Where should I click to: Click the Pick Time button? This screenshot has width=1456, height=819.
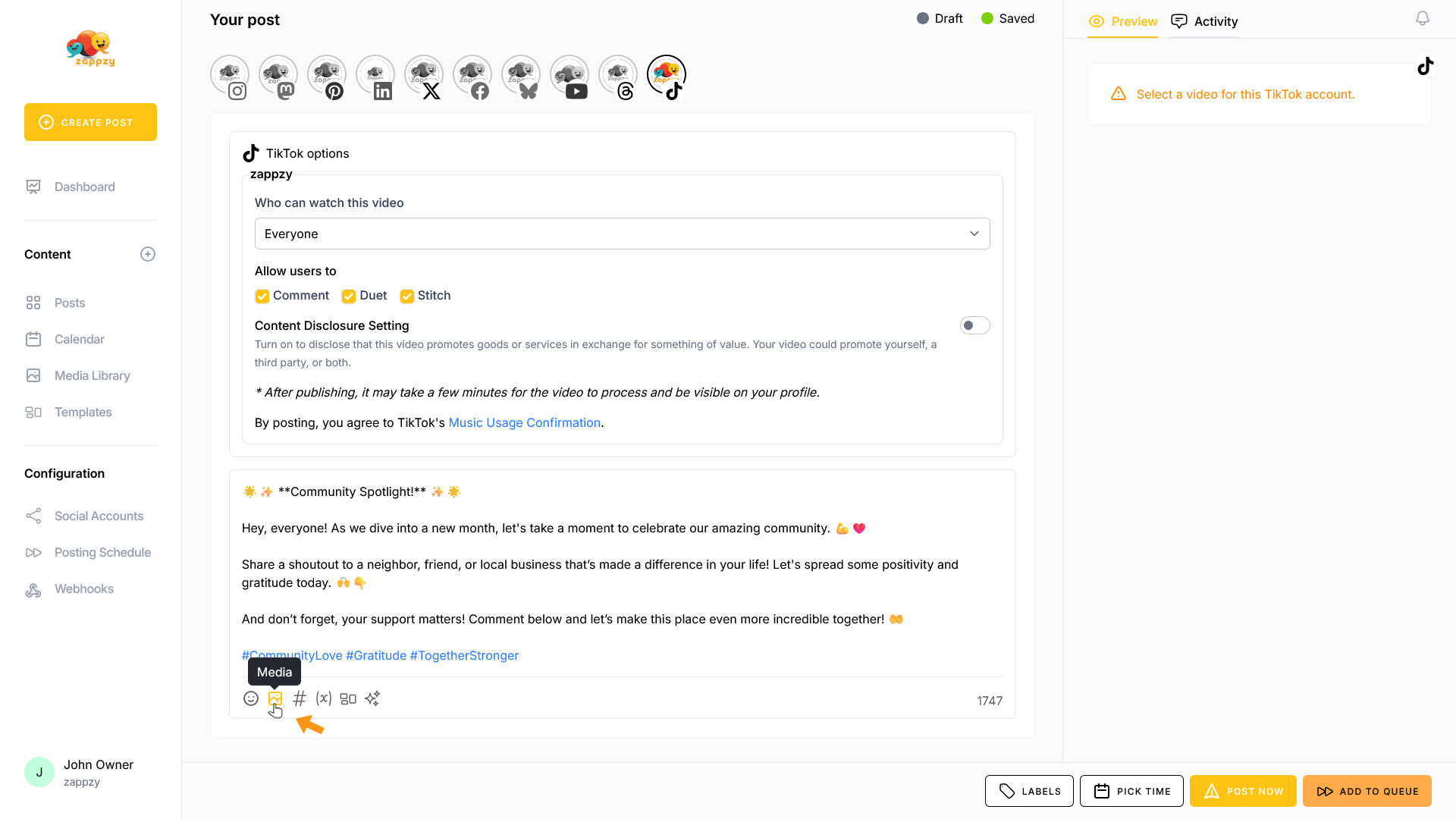[x=1131, y=791]
